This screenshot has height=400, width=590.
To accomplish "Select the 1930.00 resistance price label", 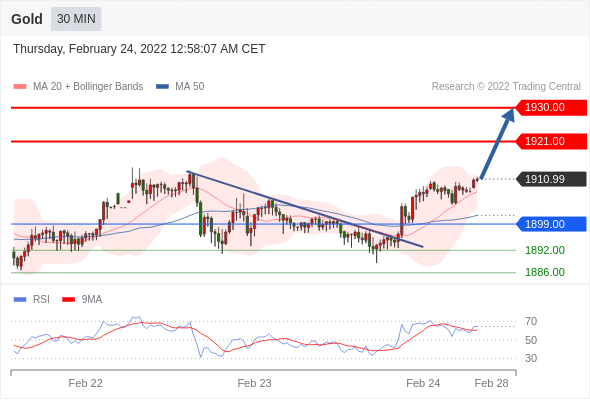I will point(551,108).
